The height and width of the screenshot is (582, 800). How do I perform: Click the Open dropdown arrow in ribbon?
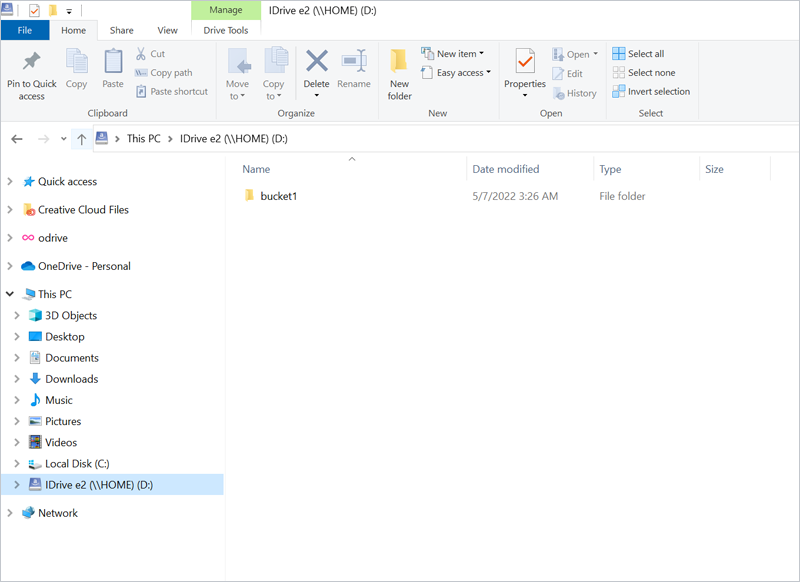(595, 54)
